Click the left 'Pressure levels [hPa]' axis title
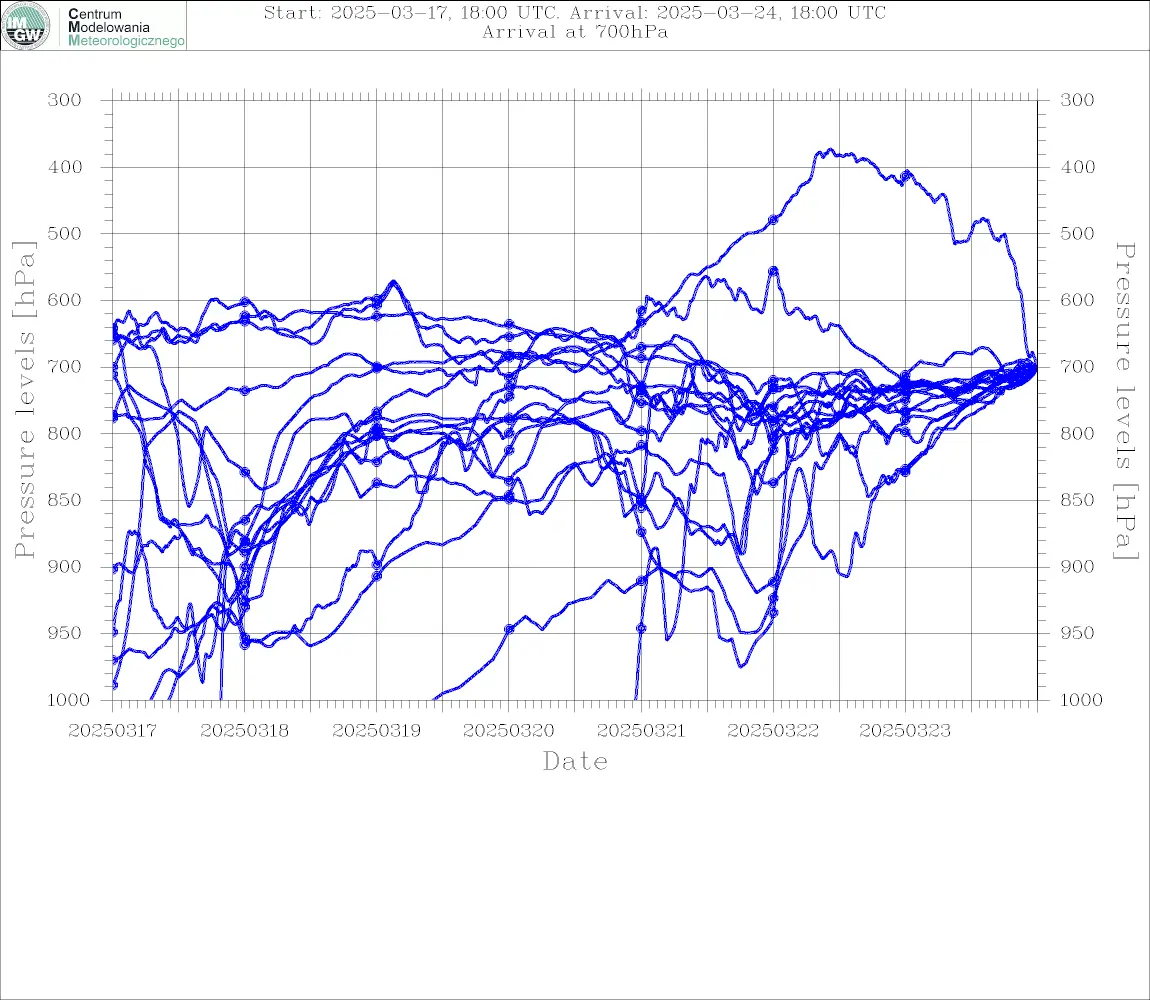The height and width of the screenshot is (1000, 1150). pyautogui.click(x=24, y=400)
